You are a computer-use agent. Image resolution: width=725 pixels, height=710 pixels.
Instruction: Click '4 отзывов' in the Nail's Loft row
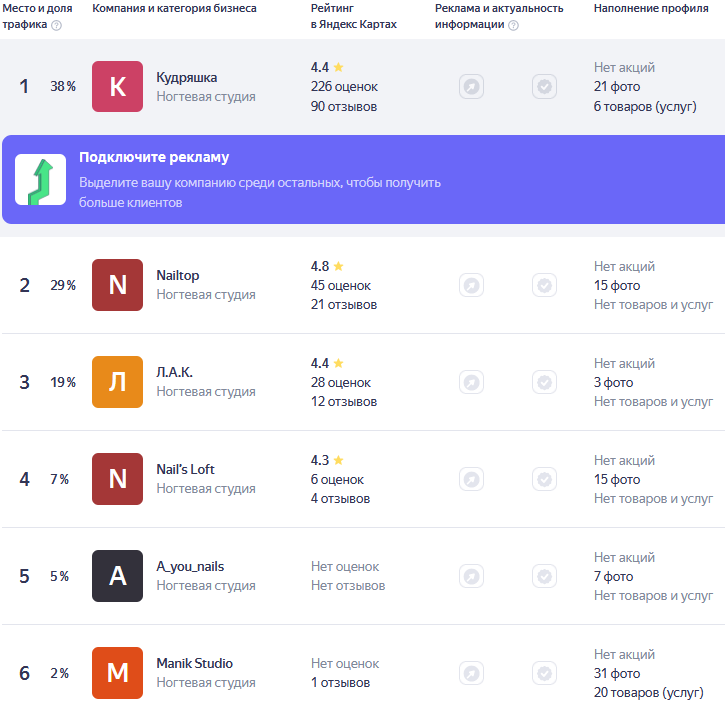[x=340, y=499]
